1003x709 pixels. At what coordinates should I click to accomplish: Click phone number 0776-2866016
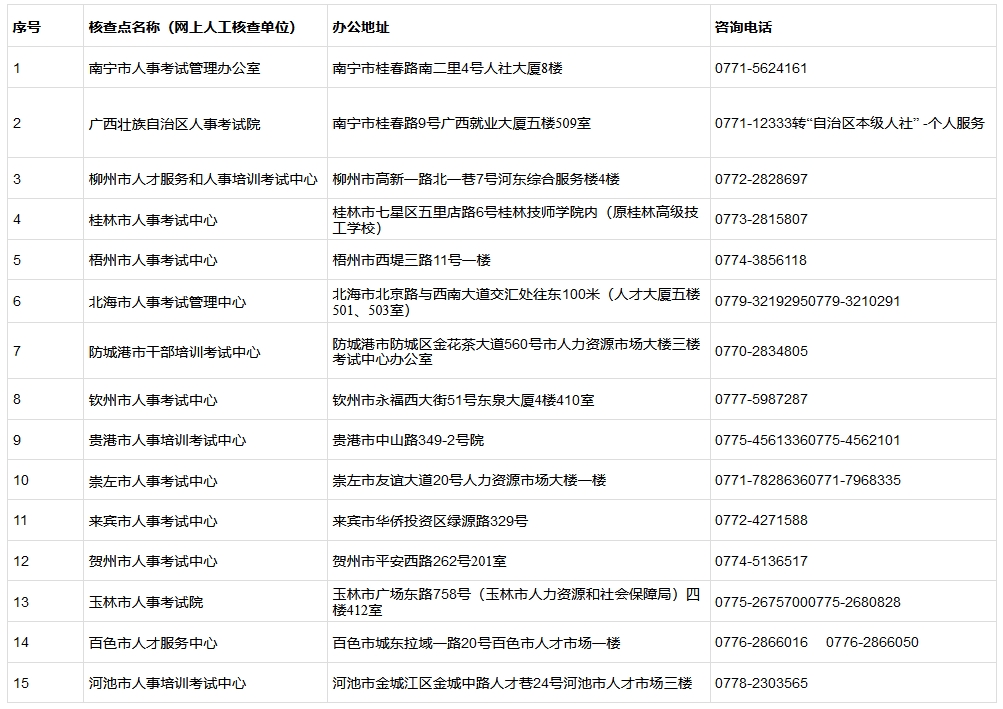point(761,642)
